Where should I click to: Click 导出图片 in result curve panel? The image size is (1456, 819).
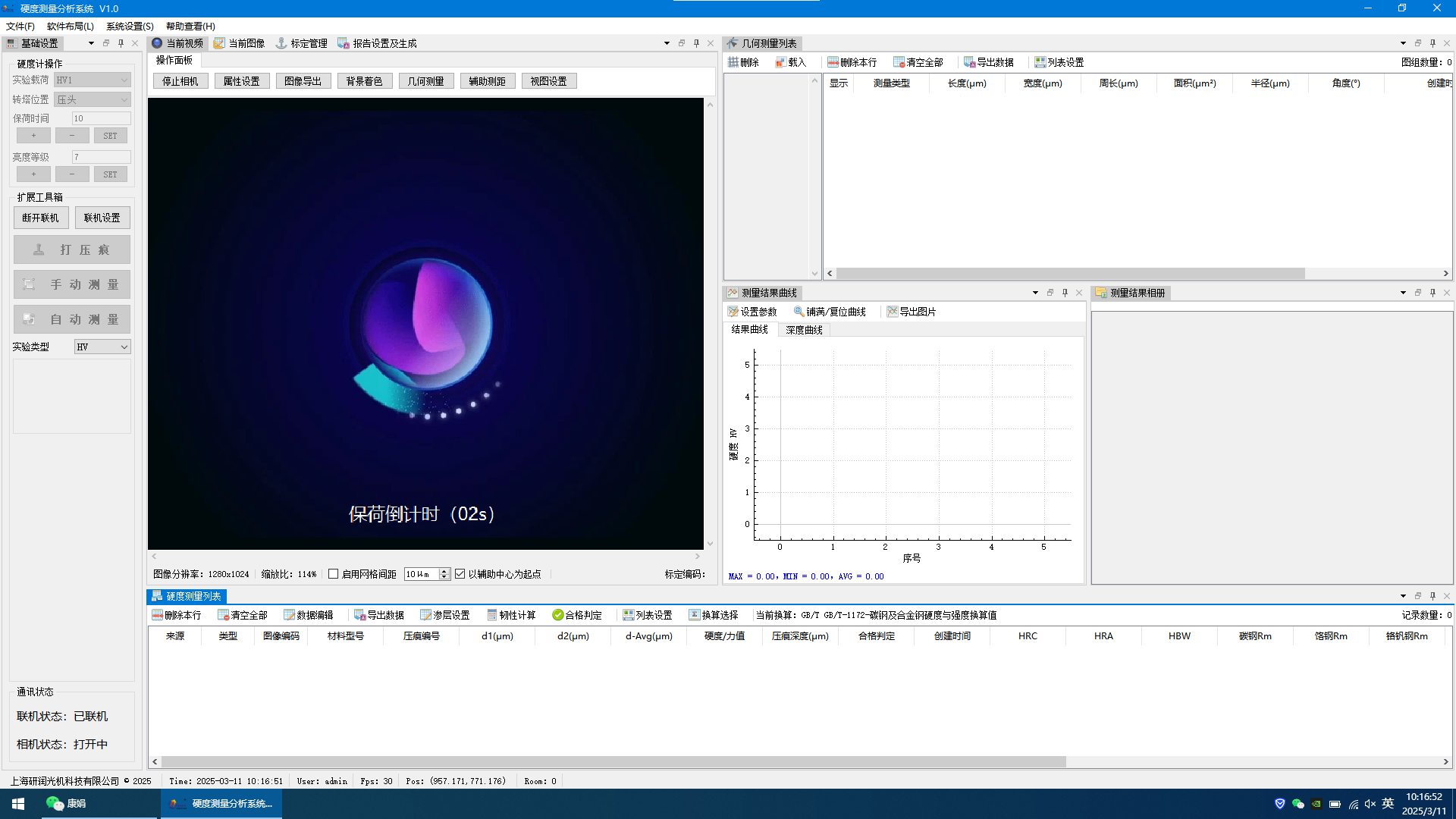click(912, 312)
